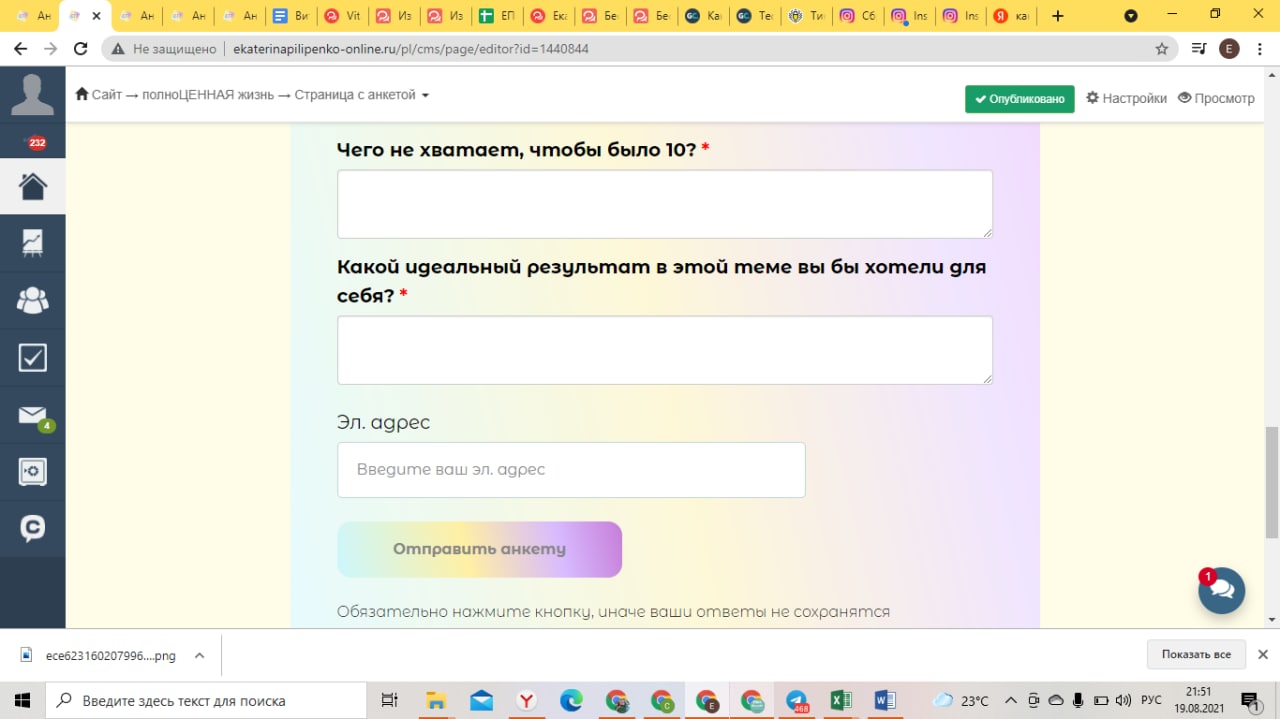The width and height of the screenshot is (1280, 719).
Task: Bookmark this page with the star
Action: 1161,48
